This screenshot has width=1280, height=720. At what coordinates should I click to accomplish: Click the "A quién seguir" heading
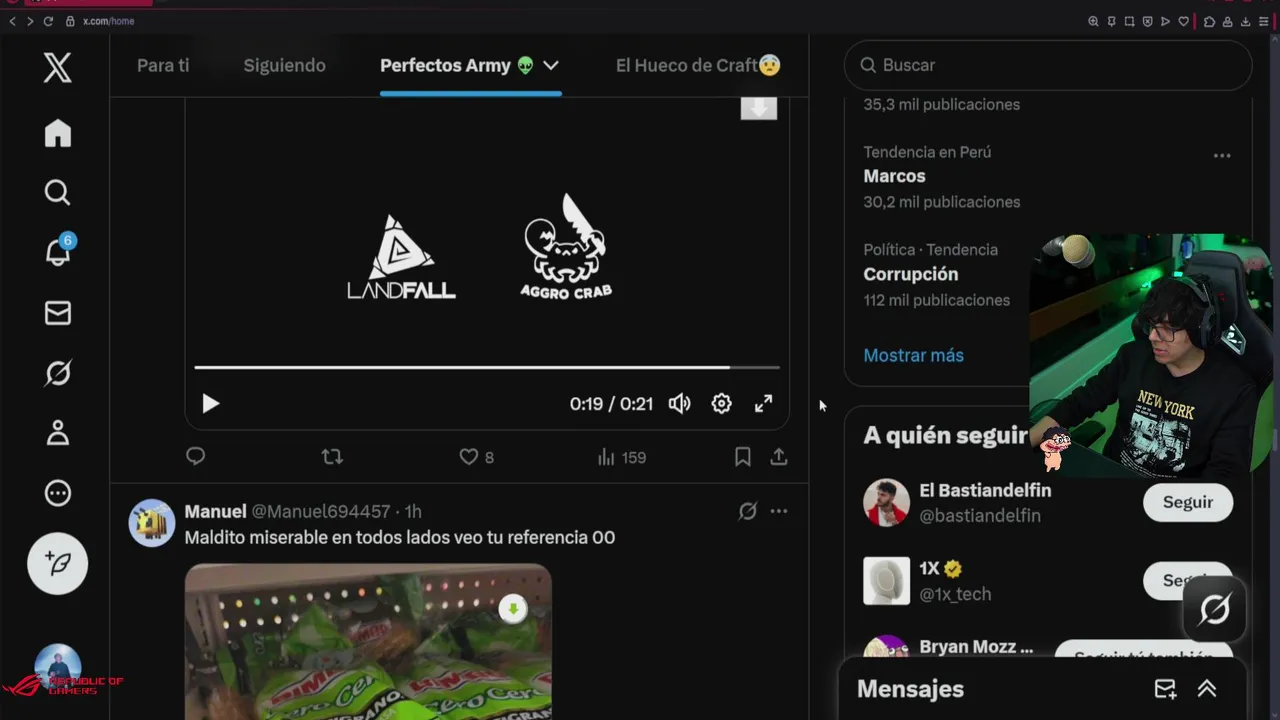pos(946,435)
